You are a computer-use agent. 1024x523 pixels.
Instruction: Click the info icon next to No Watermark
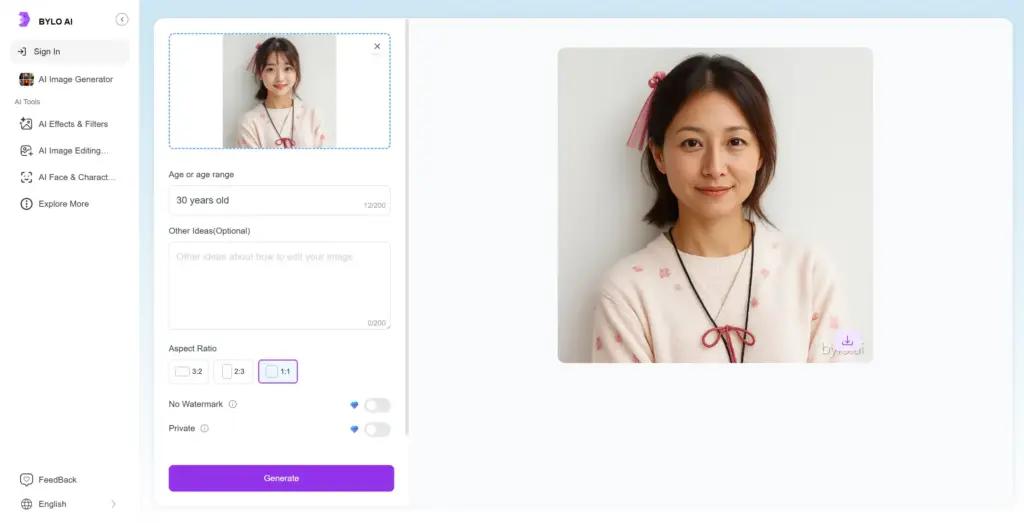pos(232,404)
